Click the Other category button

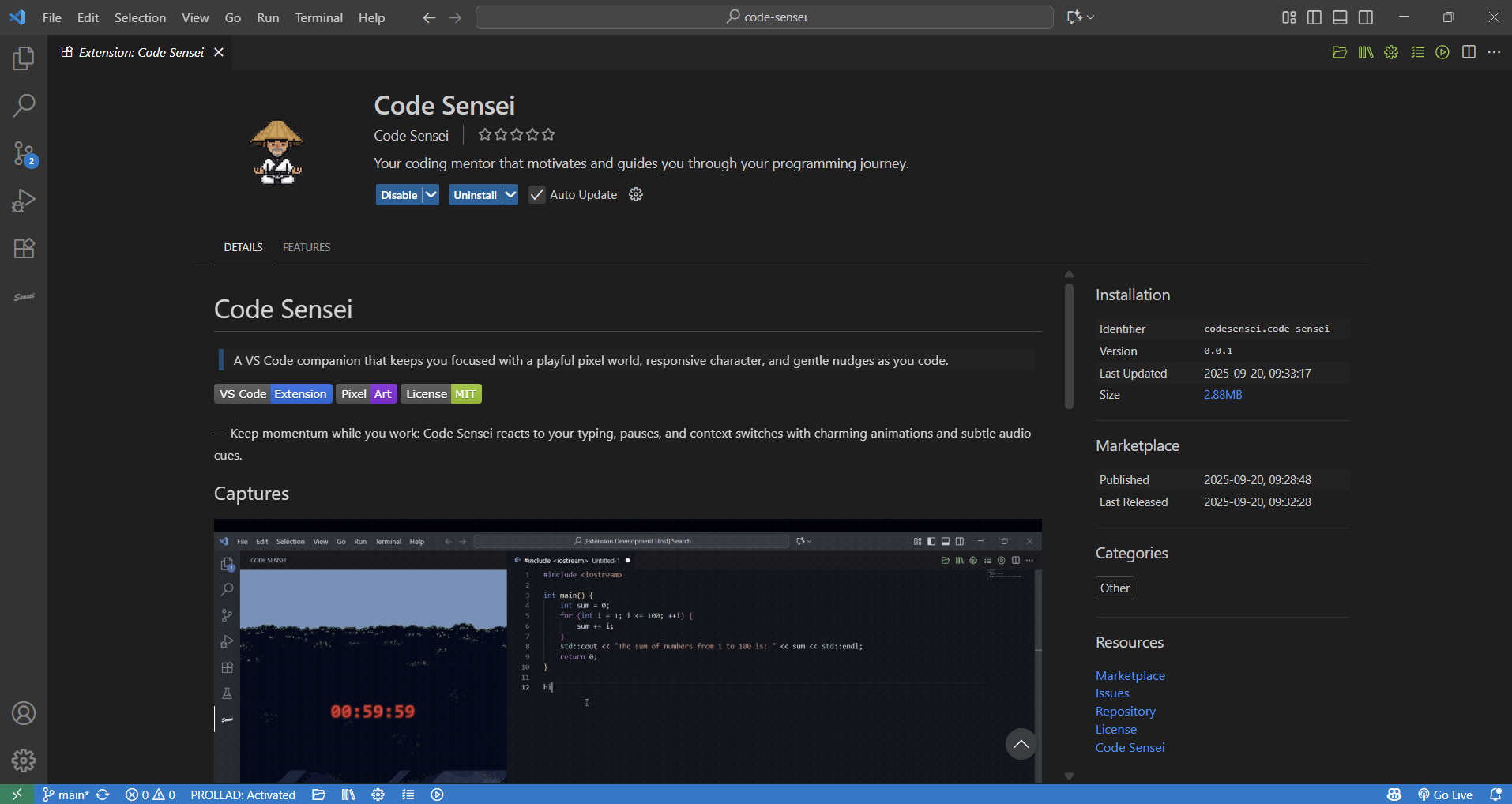(1115, 588)
